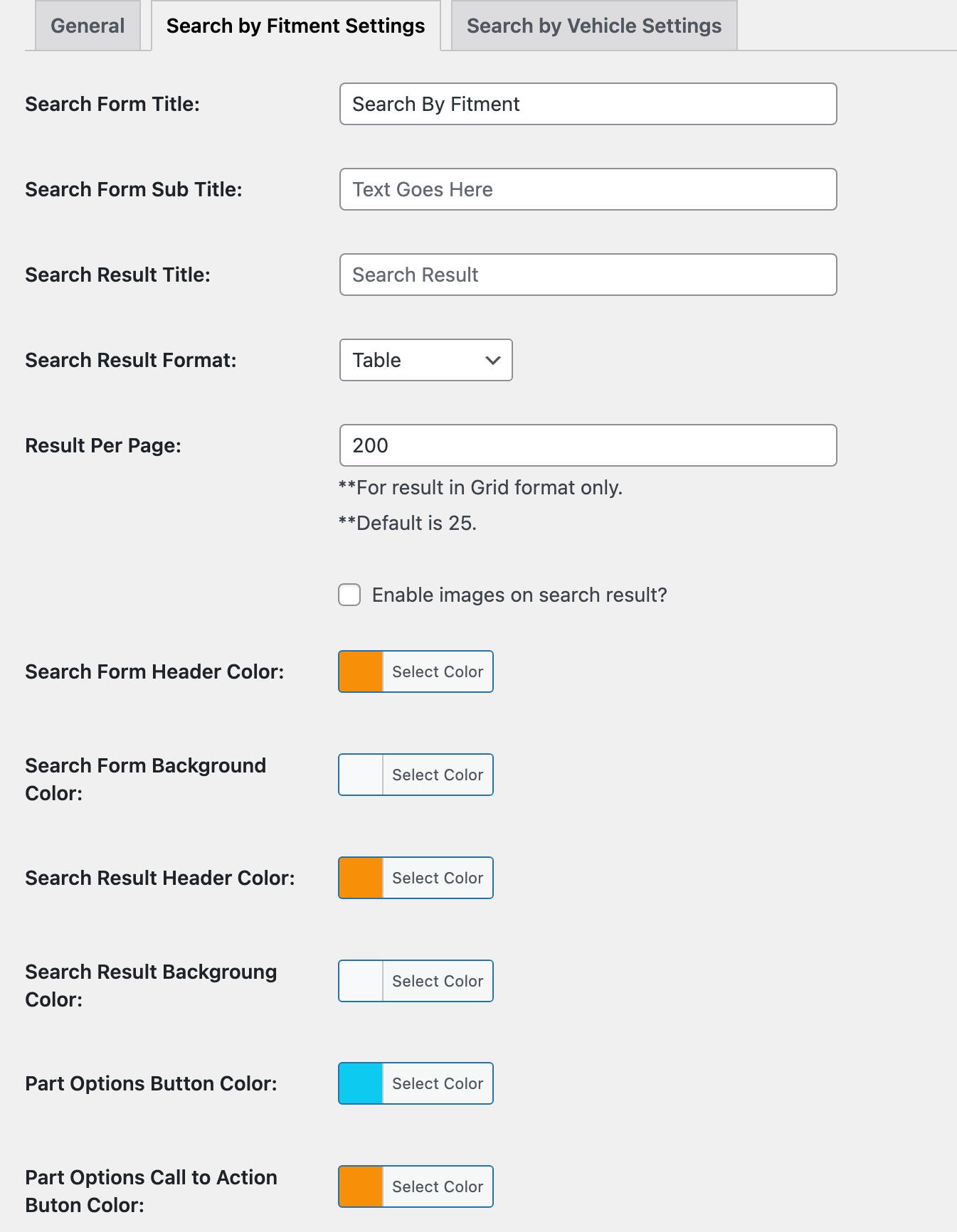
Task: Click the Search Form Background color swatch
Action: coord(361,775)
